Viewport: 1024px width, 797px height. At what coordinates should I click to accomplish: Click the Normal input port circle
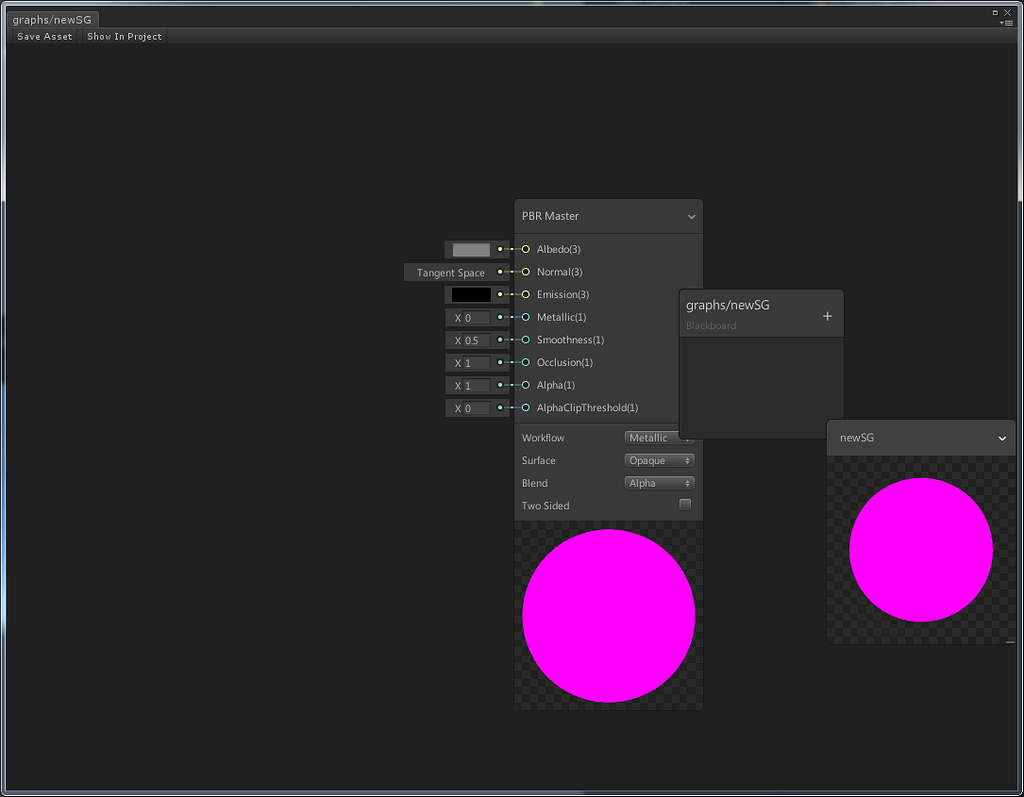[x=524, y=272]
